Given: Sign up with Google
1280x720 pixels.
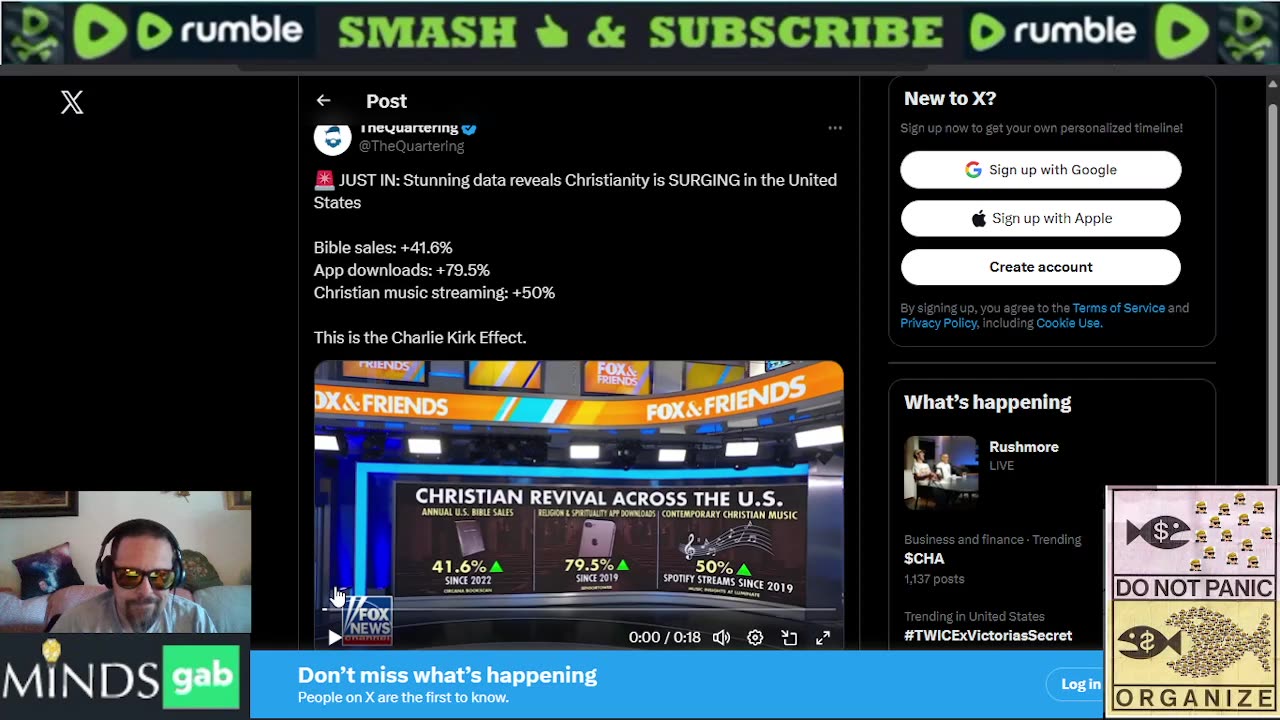Looking at the screenshot, I should tap(1041, 170).
